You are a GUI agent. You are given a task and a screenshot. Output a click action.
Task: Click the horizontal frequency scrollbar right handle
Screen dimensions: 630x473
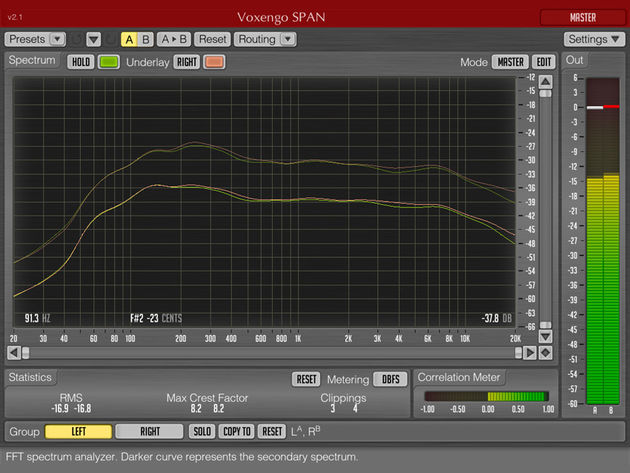click(518, 353)
